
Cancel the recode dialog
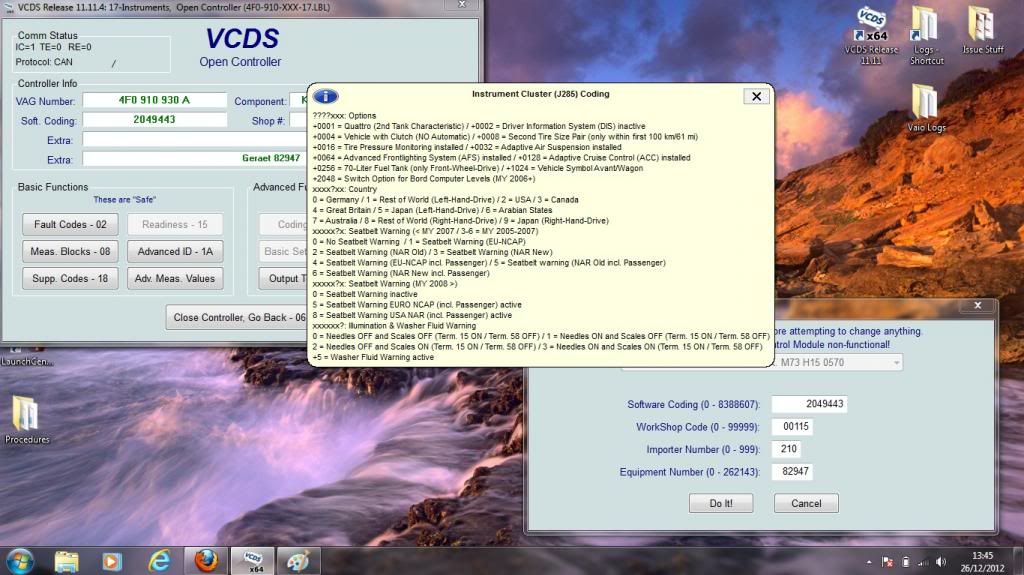806,503
